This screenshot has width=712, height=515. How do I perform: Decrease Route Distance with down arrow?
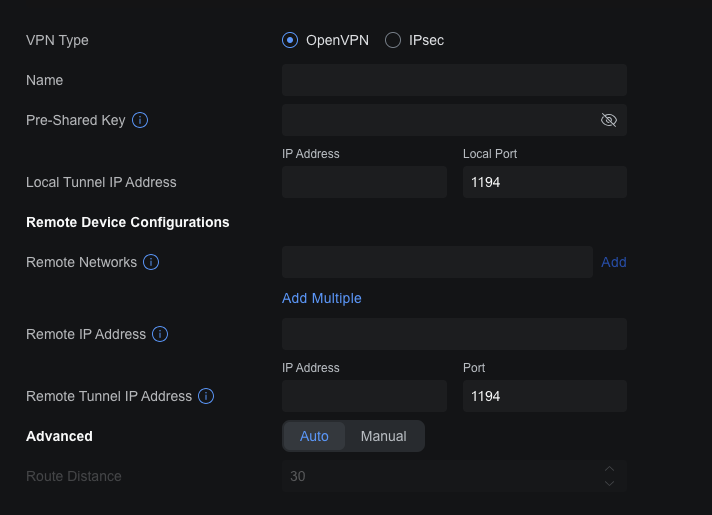click(x=609, y=484)
